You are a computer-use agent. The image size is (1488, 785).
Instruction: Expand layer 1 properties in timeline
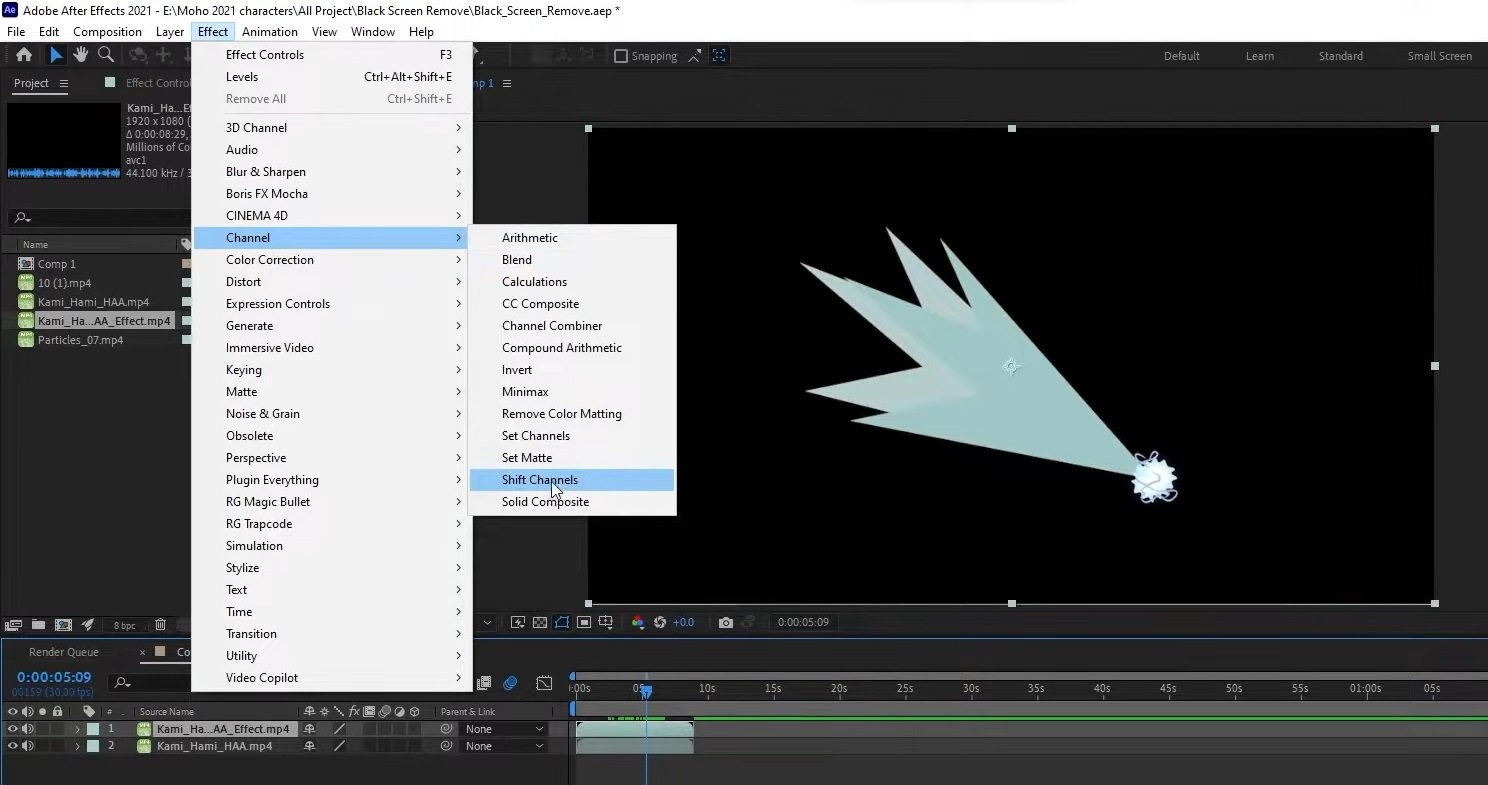pos(77,729)
